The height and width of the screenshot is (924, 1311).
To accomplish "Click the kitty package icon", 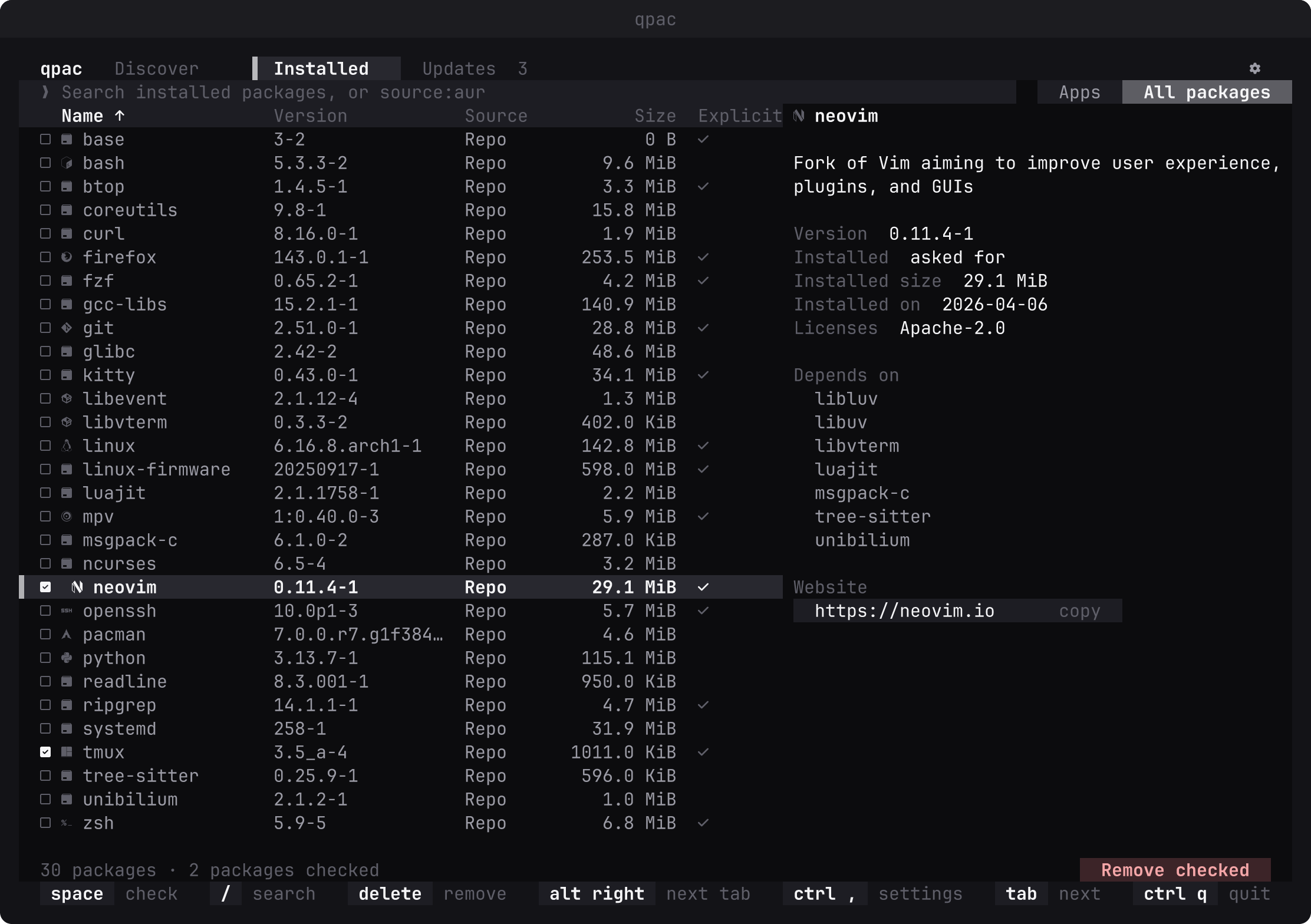I will point(67,375).
